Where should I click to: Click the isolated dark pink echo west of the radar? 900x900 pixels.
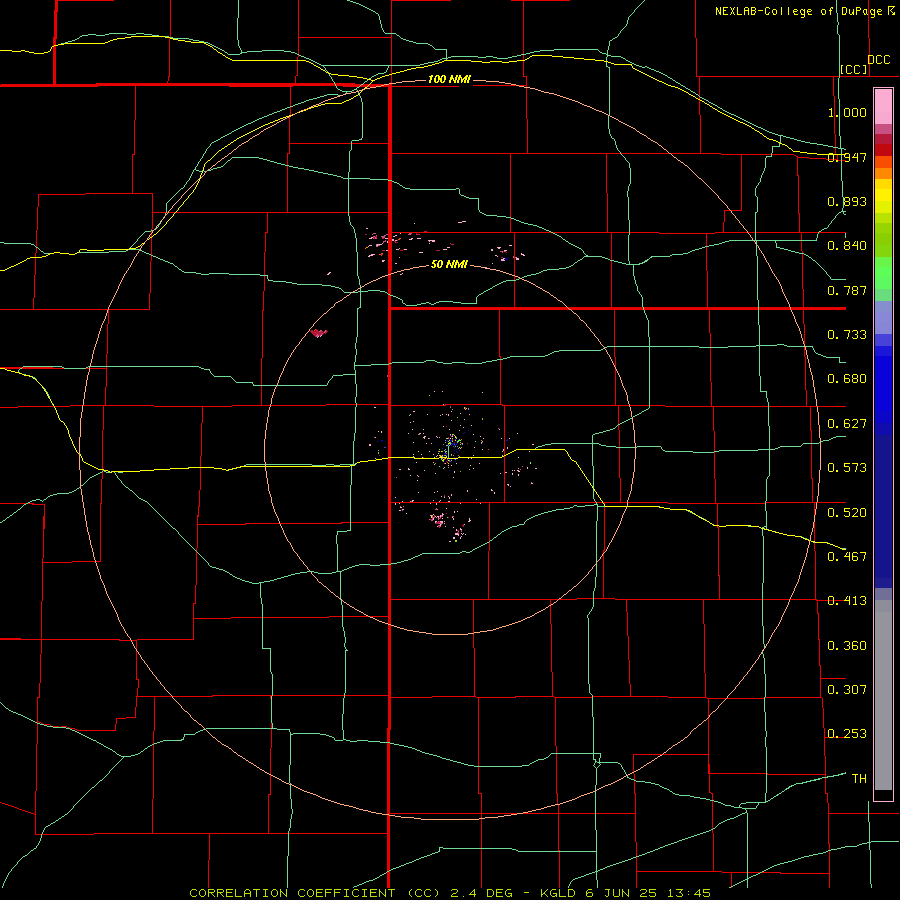tap(319, 333)
